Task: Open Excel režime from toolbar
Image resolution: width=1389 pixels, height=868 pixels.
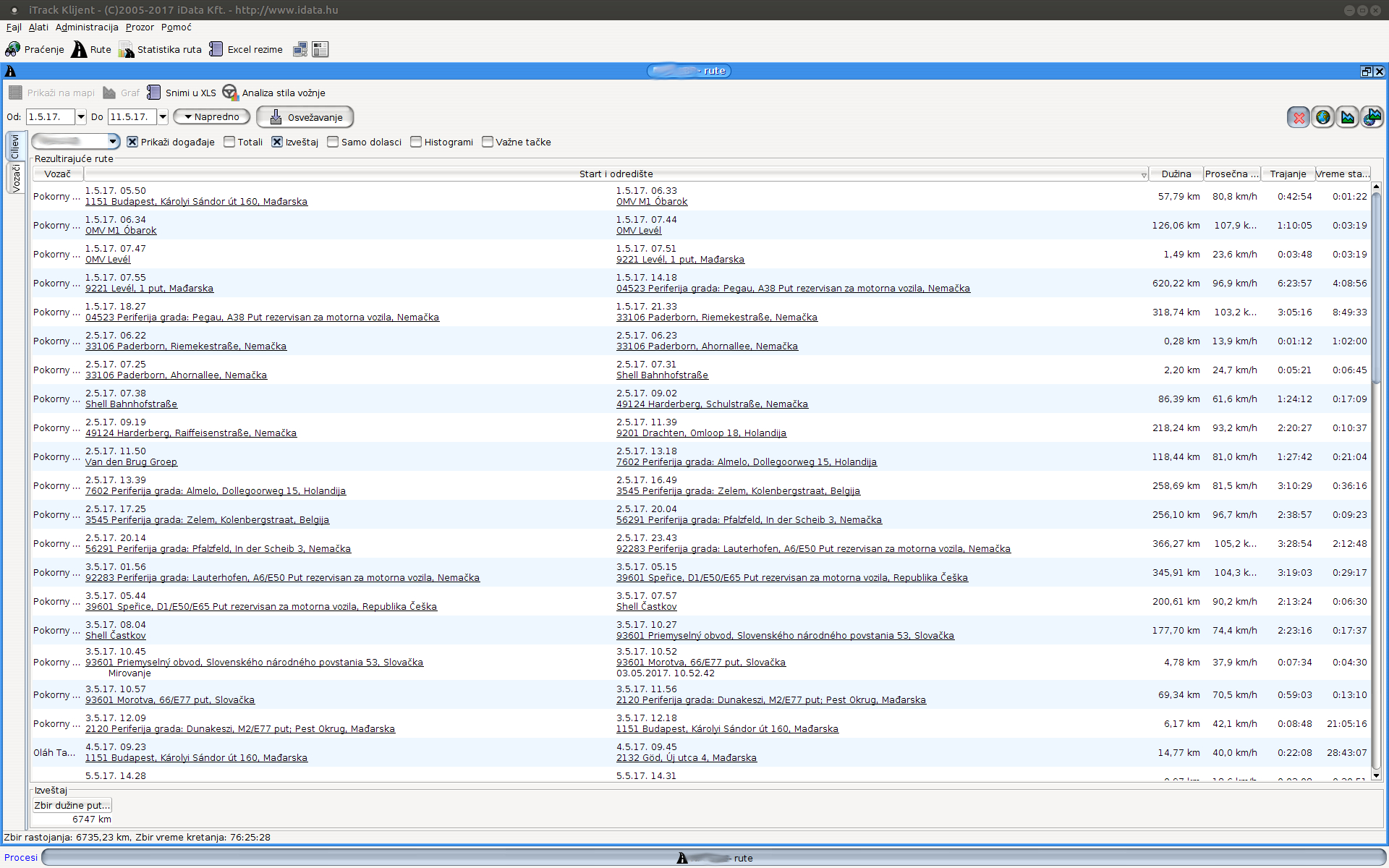Action: click(216, 49)
